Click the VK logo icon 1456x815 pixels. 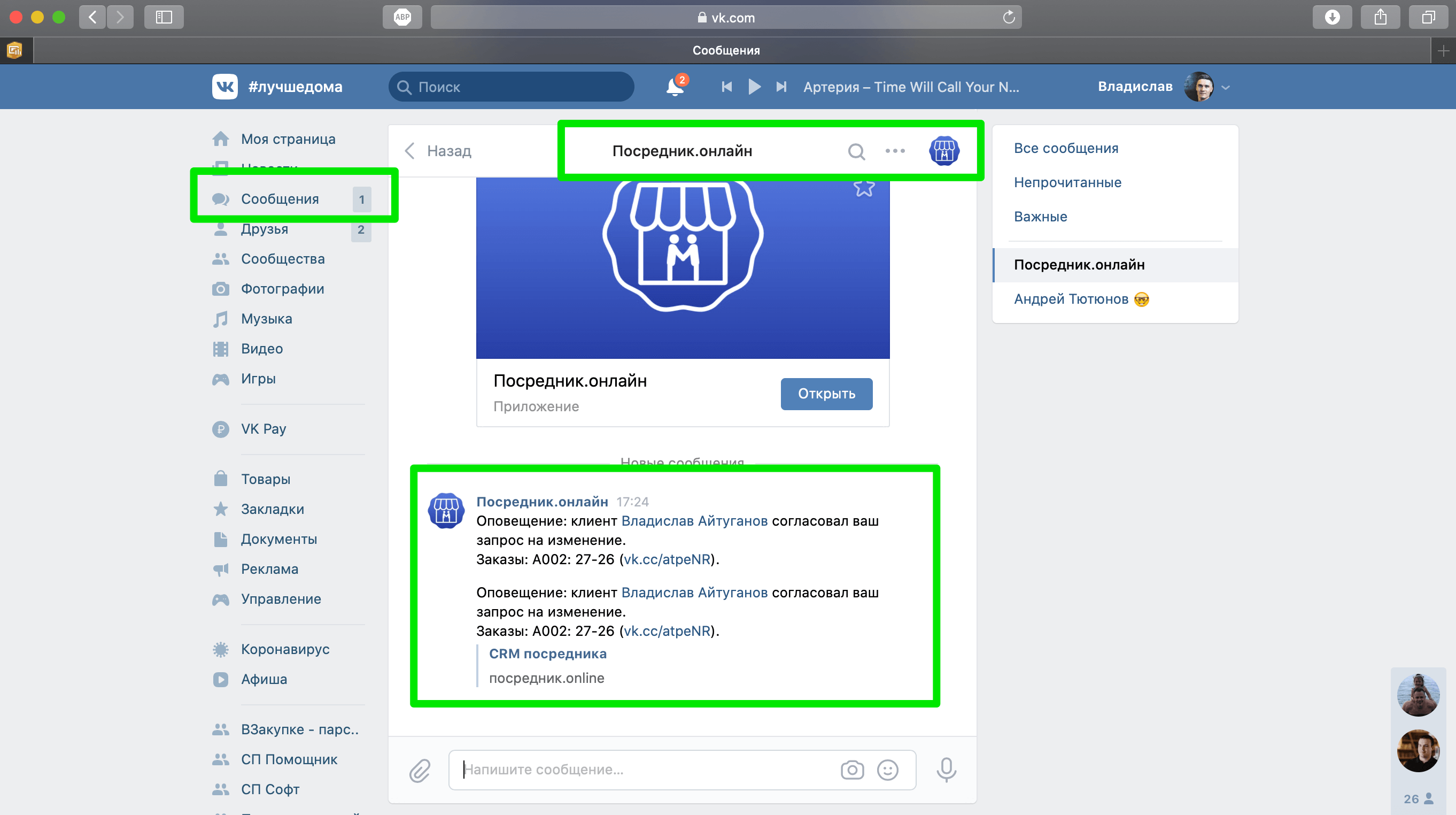(x=224, y=87)
